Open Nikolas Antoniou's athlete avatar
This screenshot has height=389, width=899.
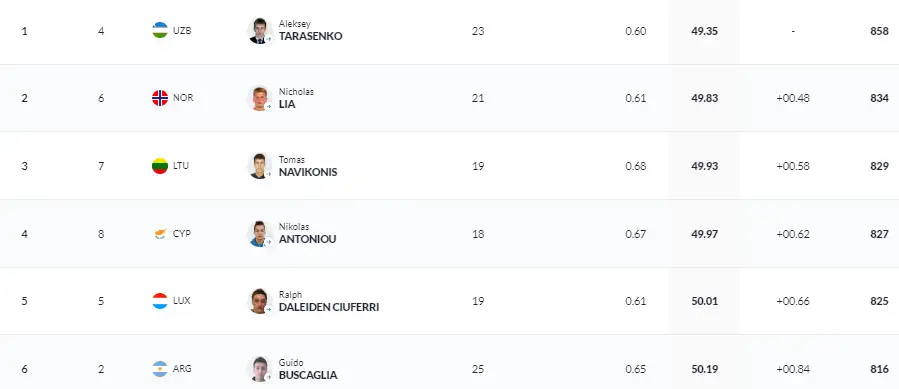(x=260, y=234)
